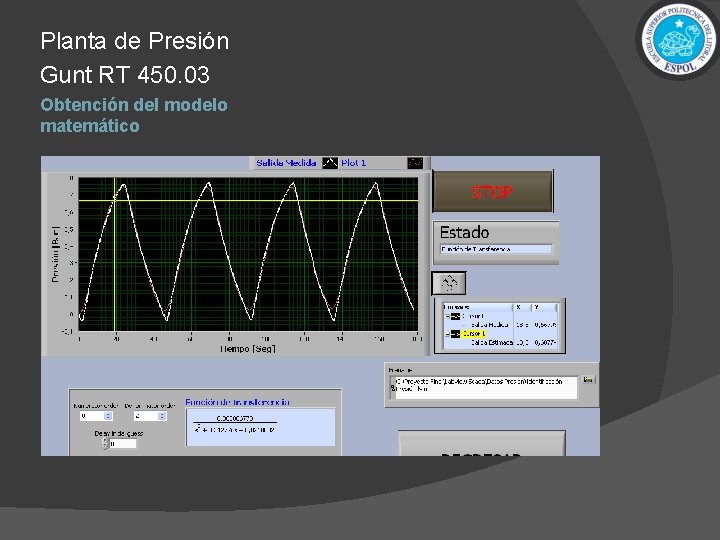Click the Estado status indicator field

tap(495, 249)
